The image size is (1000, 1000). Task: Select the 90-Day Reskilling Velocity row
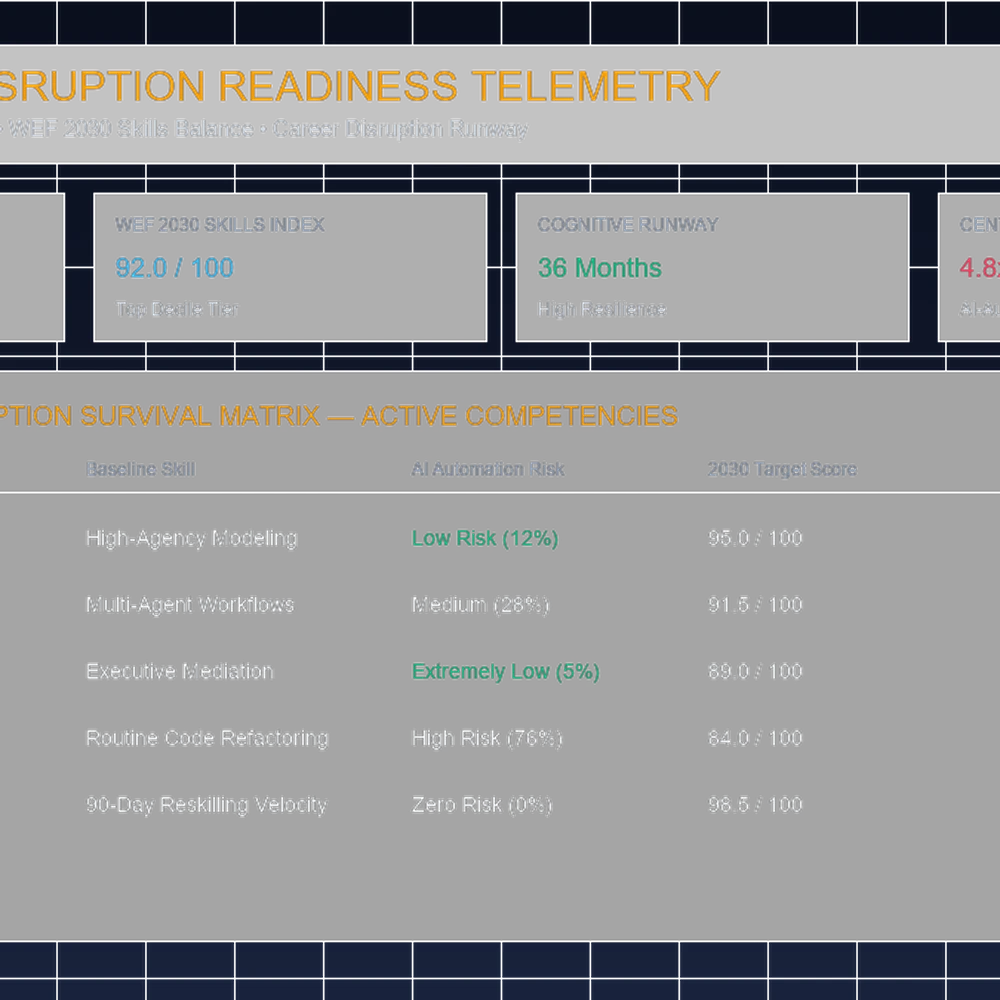point(500,805)
